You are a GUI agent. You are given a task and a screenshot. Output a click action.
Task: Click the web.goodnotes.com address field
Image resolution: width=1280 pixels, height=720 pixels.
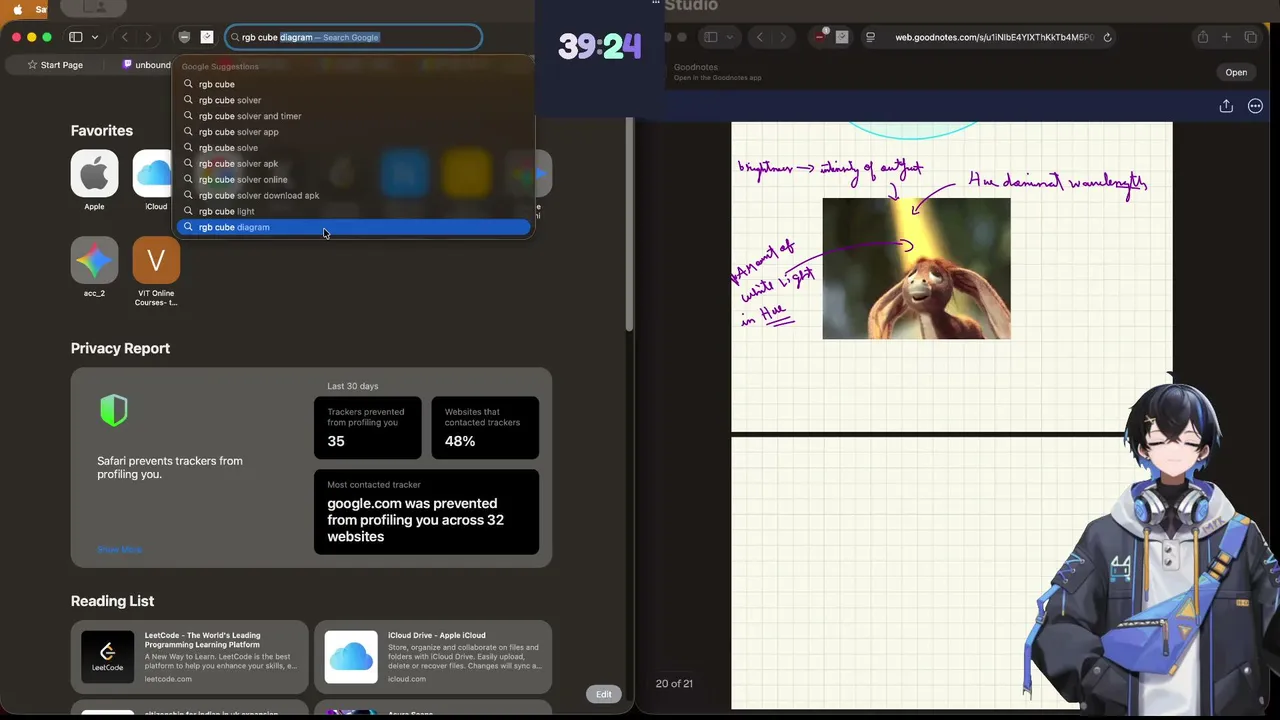[x=988, y=37]
